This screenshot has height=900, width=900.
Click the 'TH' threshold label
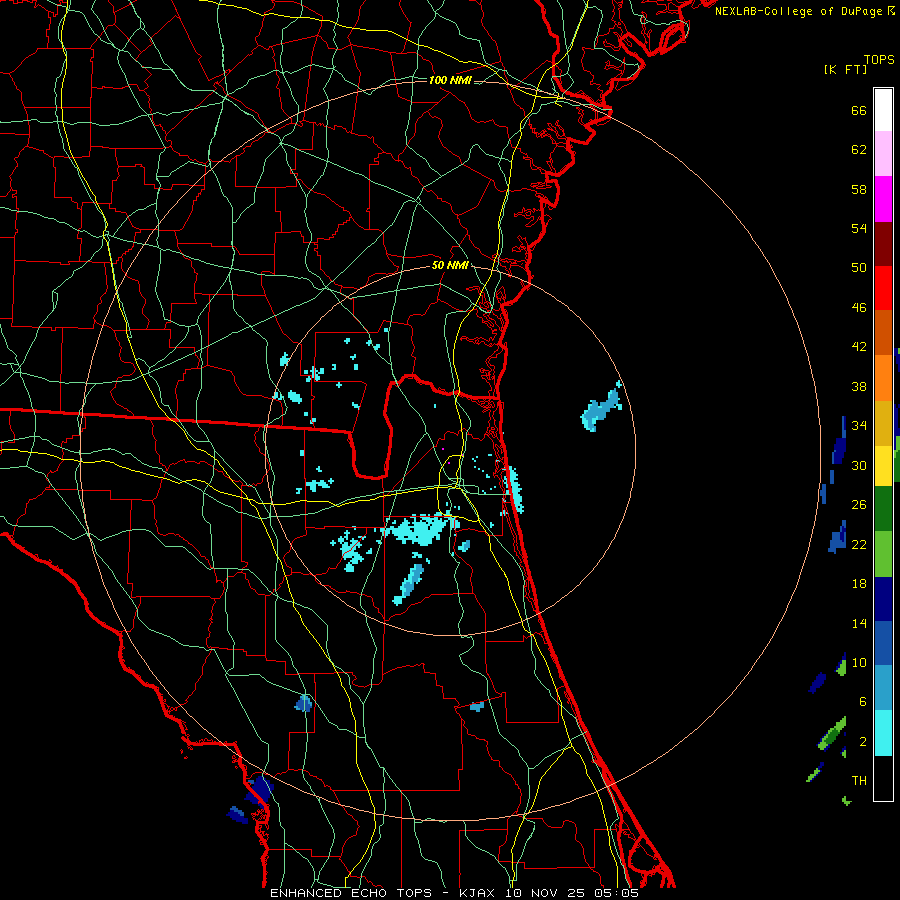tap(859, 781)
